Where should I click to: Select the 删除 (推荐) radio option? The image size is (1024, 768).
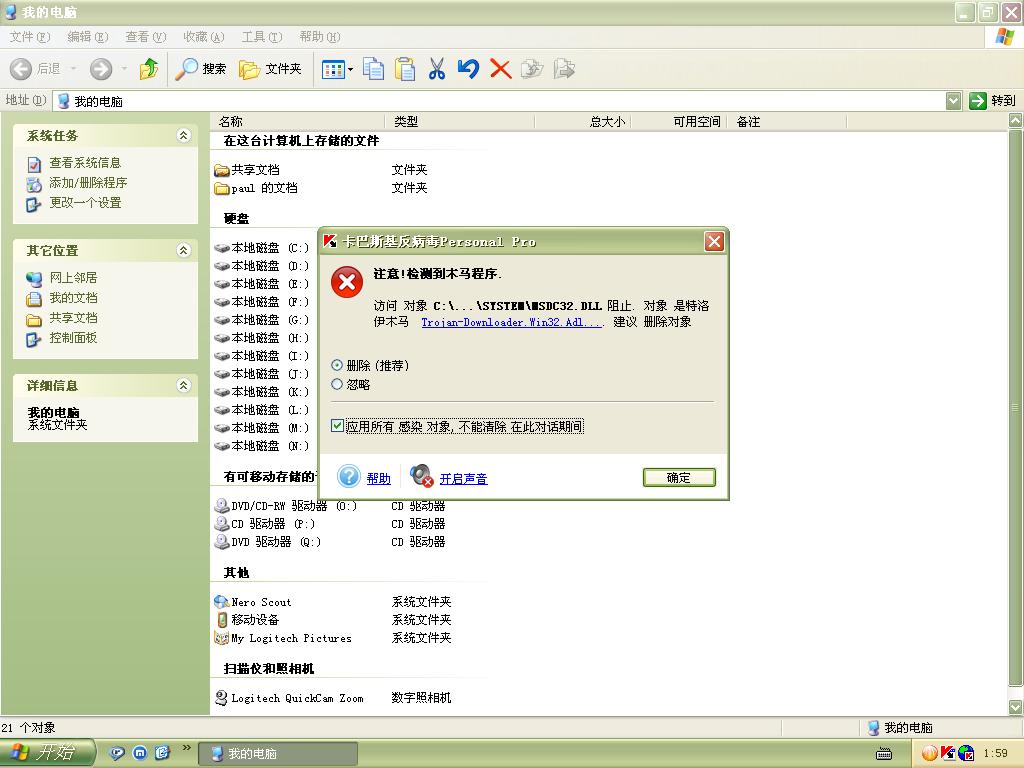[337, 365]
